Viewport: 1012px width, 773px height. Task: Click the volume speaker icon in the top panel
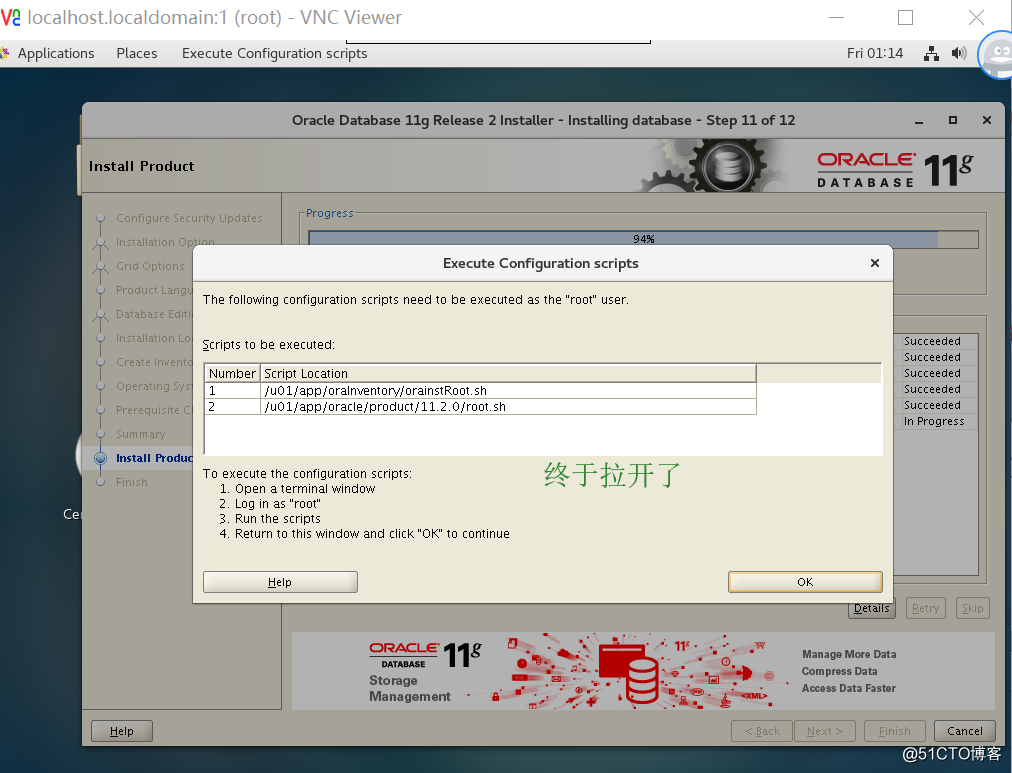(x=959, y=54)
